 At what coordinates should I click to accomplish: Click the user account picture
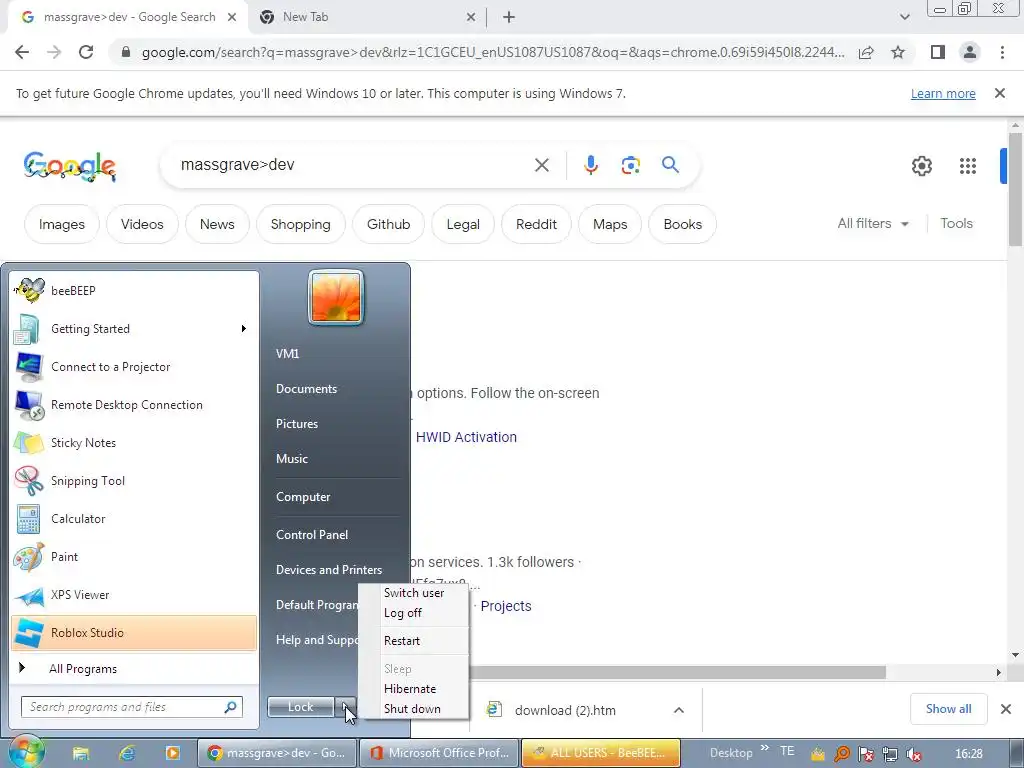pyautogui.click(x=336, y=297)
